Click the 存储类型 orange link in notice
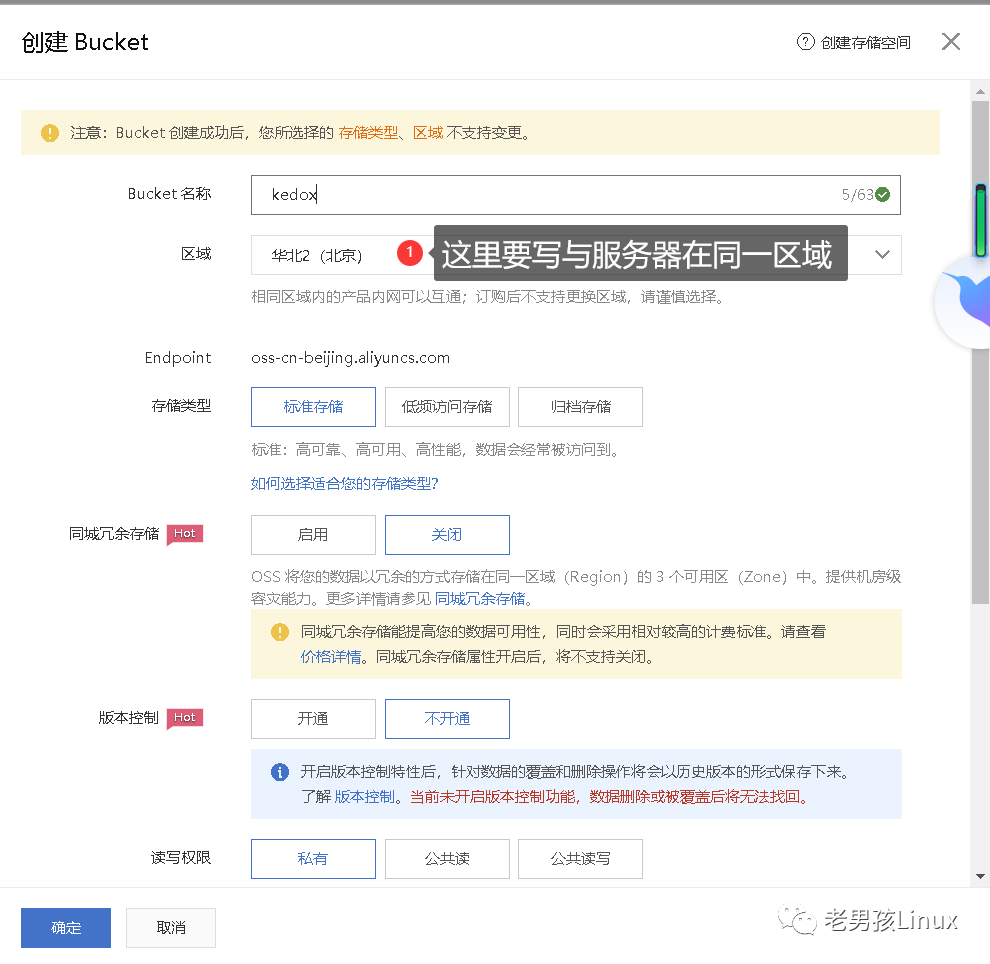This screenshot has height=964, width=990. tap(369, 133)
